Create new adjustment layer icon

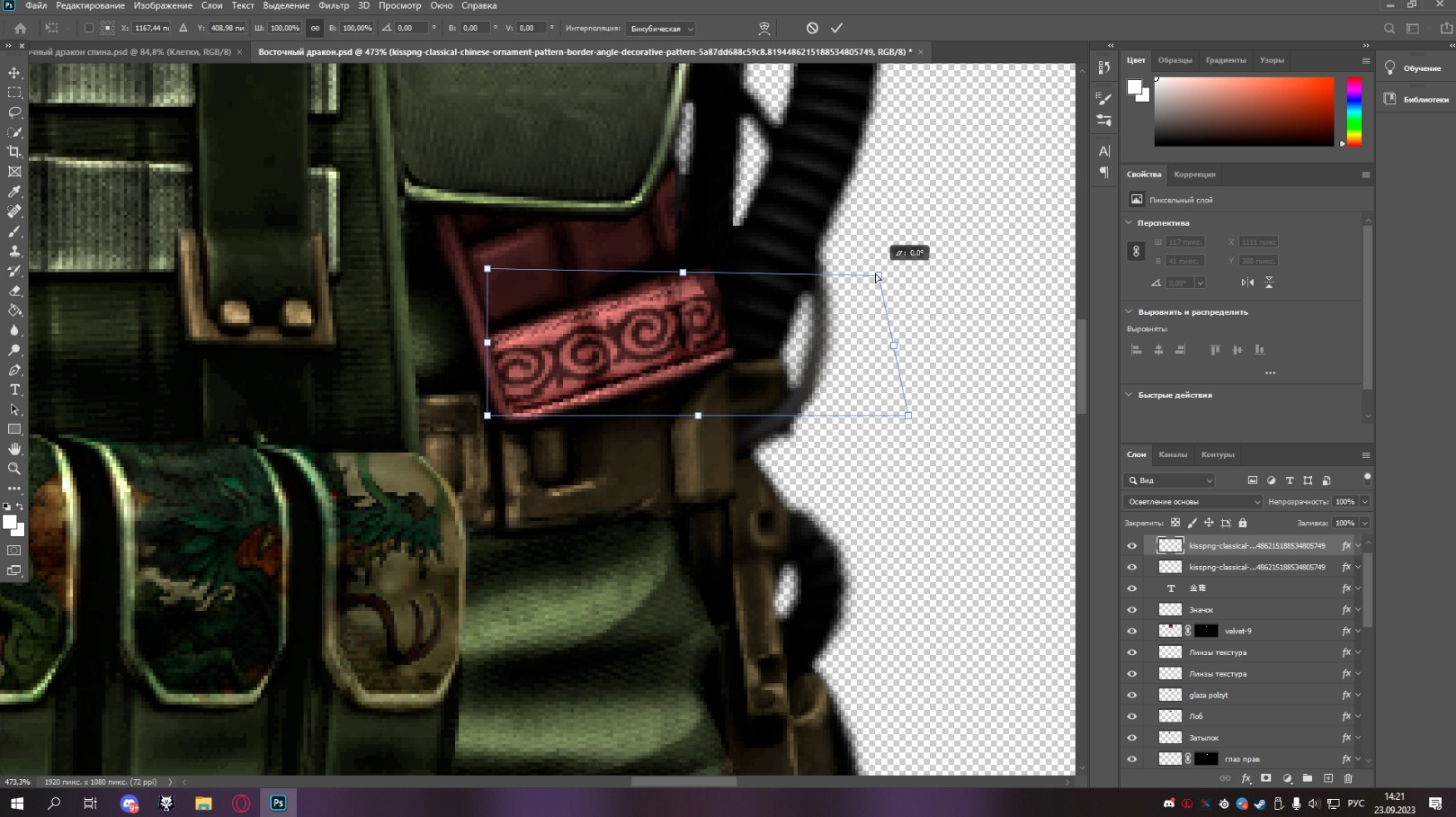(x=1287, y=778)
